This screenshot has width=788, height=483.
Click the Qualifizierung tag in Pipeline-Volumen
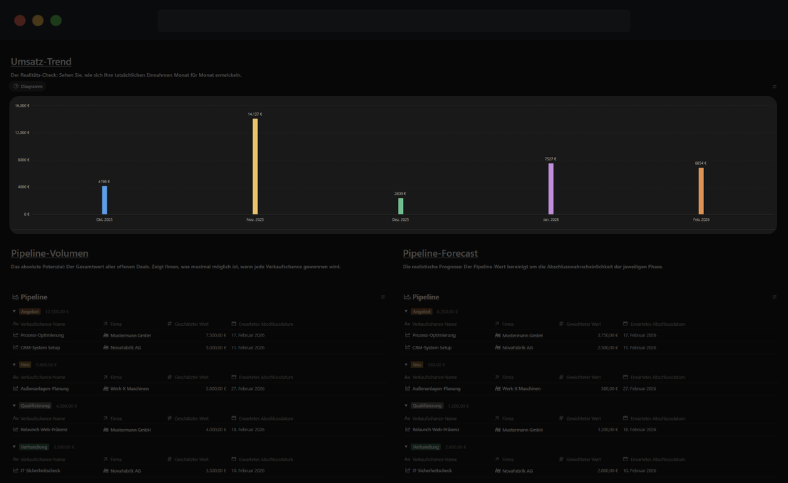pos(35,406)
